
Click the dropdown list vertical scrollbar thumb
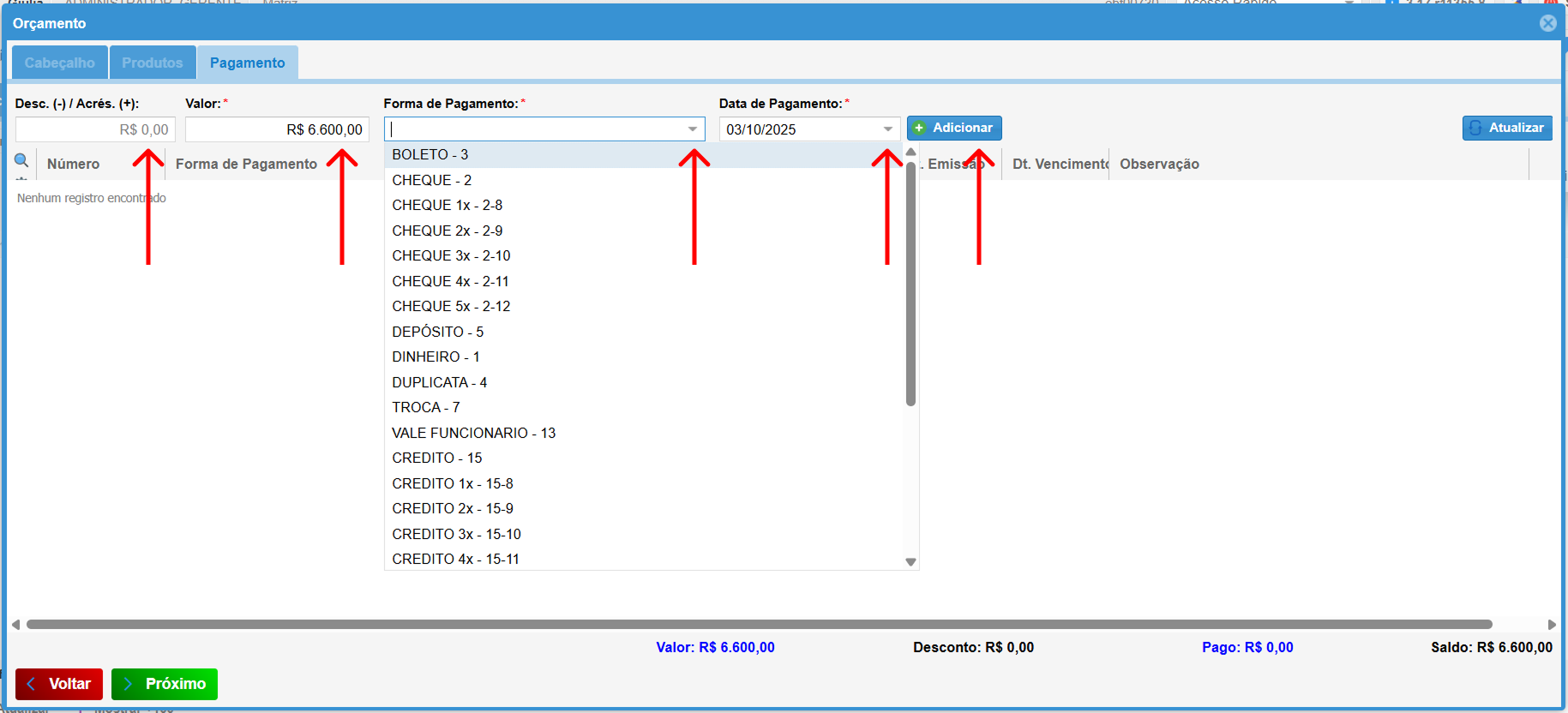[910, 283]
